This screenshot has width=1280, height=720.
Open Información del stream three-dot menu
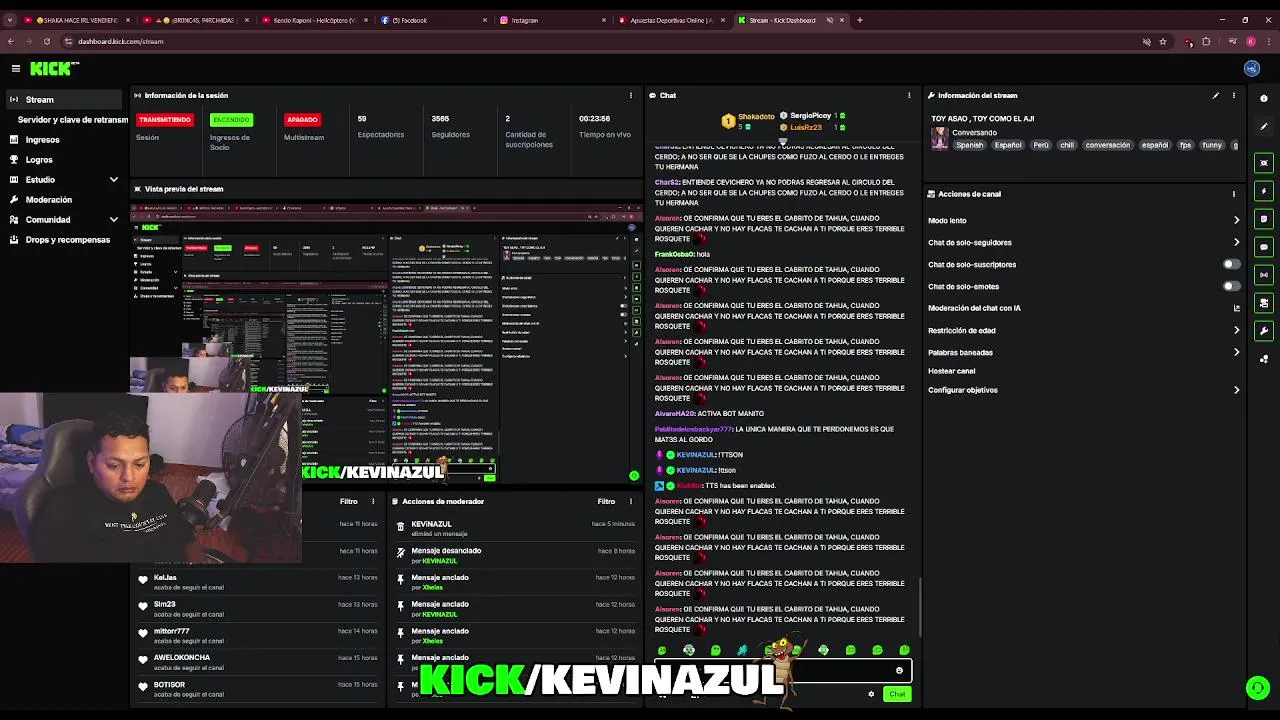(x=1234, y=95)
